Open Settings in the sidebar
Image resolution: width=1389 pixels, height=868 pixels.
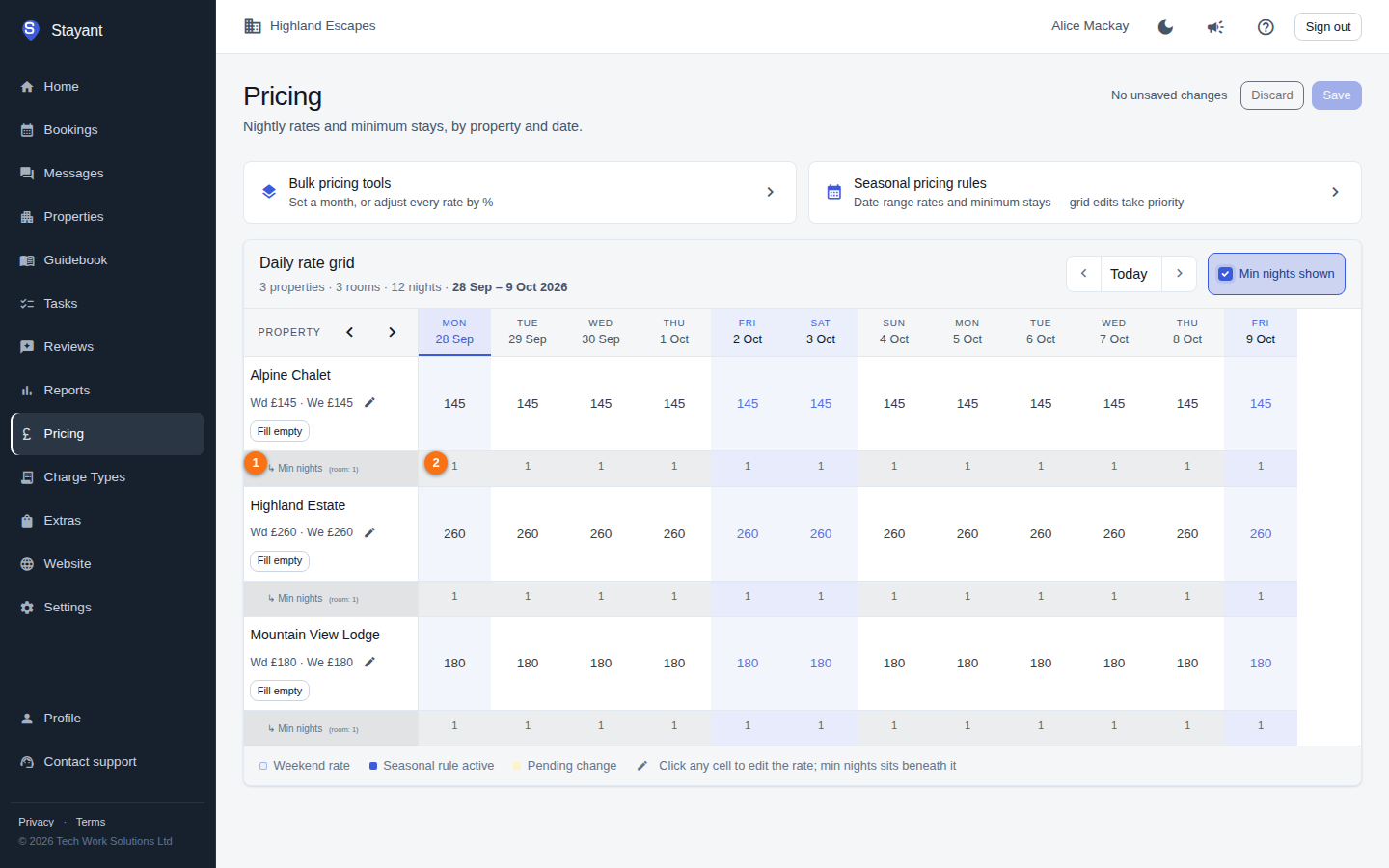(107, 608)
